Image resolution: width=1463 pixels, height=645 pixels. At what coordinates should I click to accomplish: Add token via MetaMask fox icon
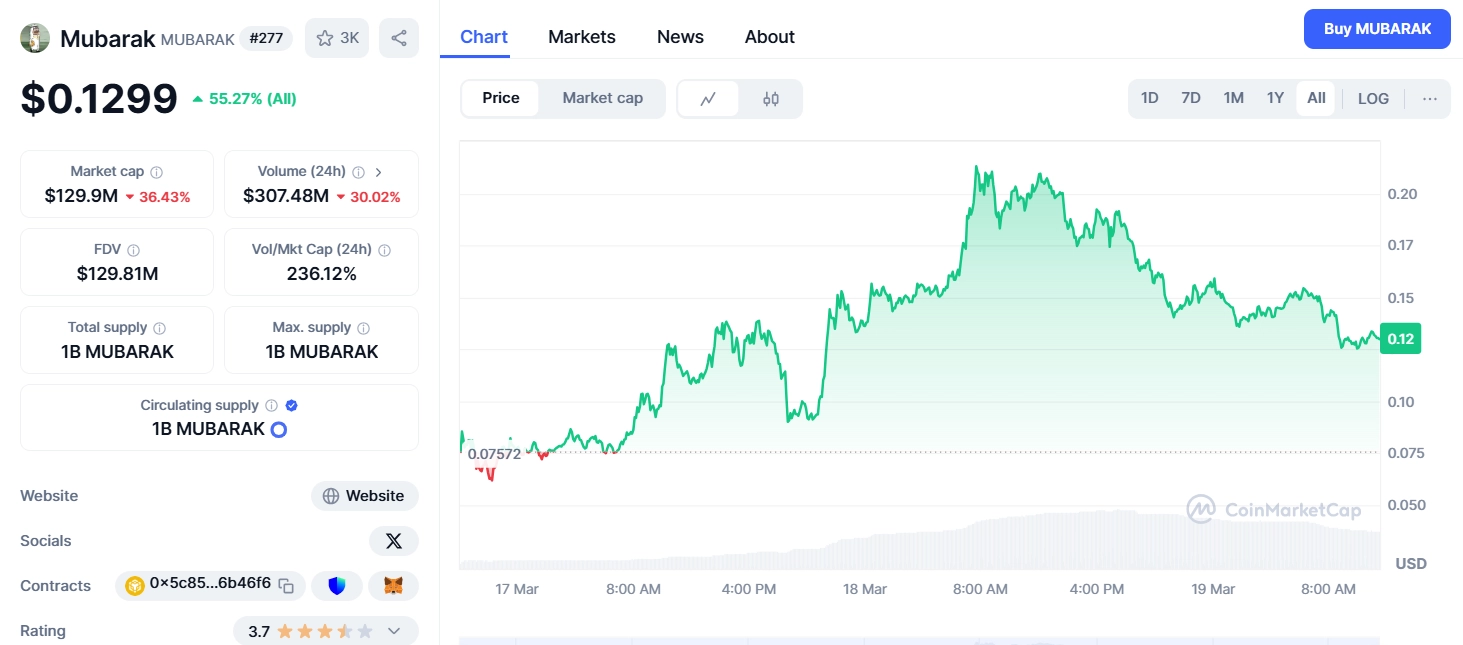[394, 585]
